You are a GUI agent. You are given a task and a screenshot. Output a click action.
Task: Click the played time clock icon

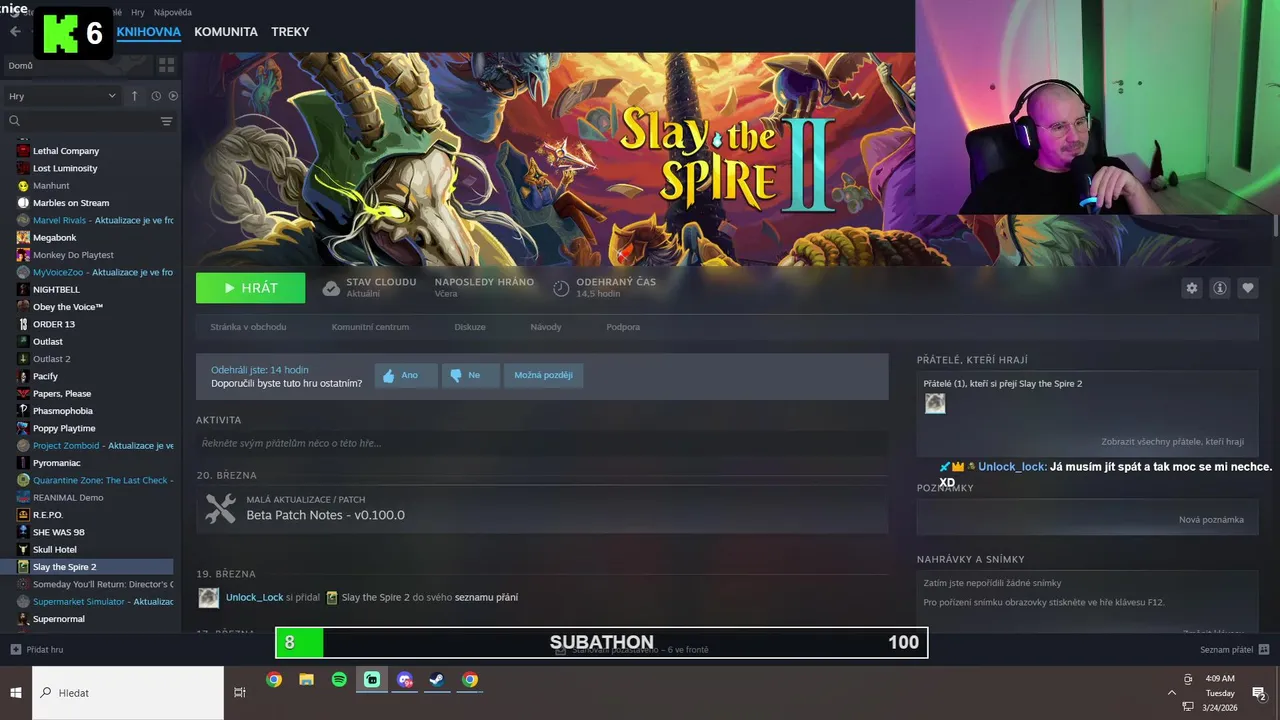(561, 288)
